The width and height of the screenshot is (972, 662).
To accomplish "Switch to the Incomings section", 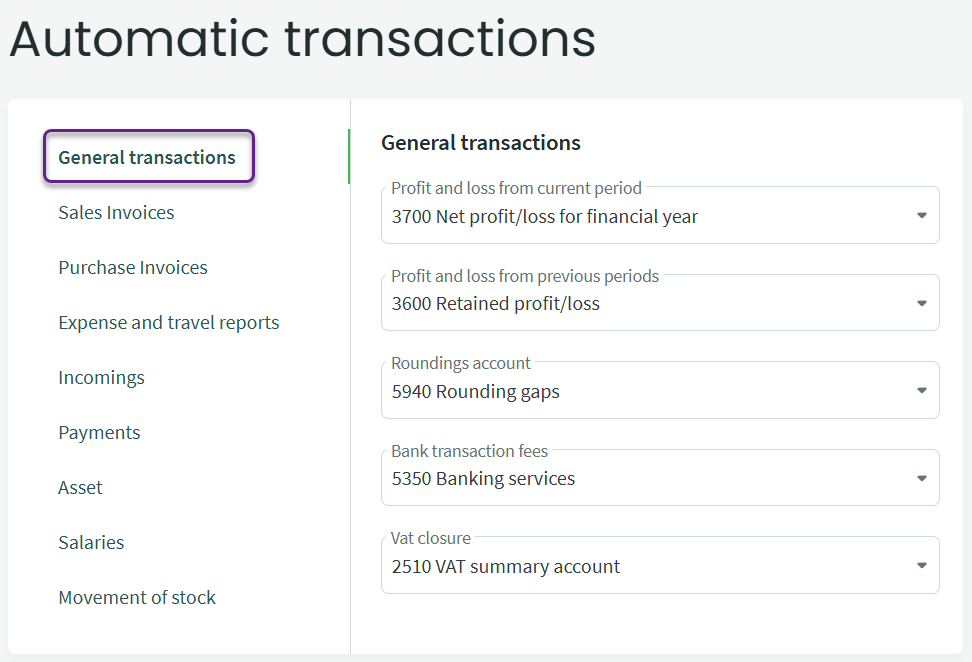I will coord(101,377).
